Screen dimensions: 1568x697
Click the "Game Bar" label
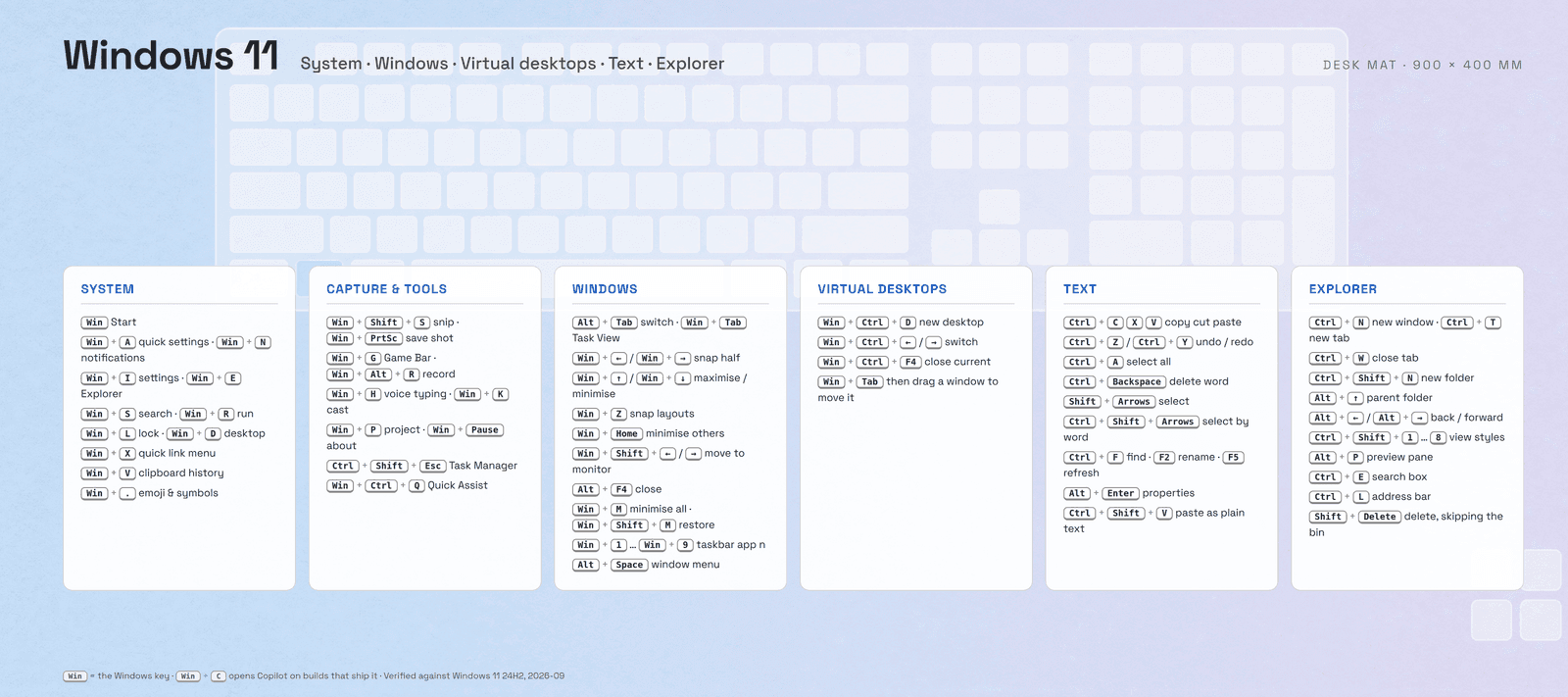click(407, 358)
